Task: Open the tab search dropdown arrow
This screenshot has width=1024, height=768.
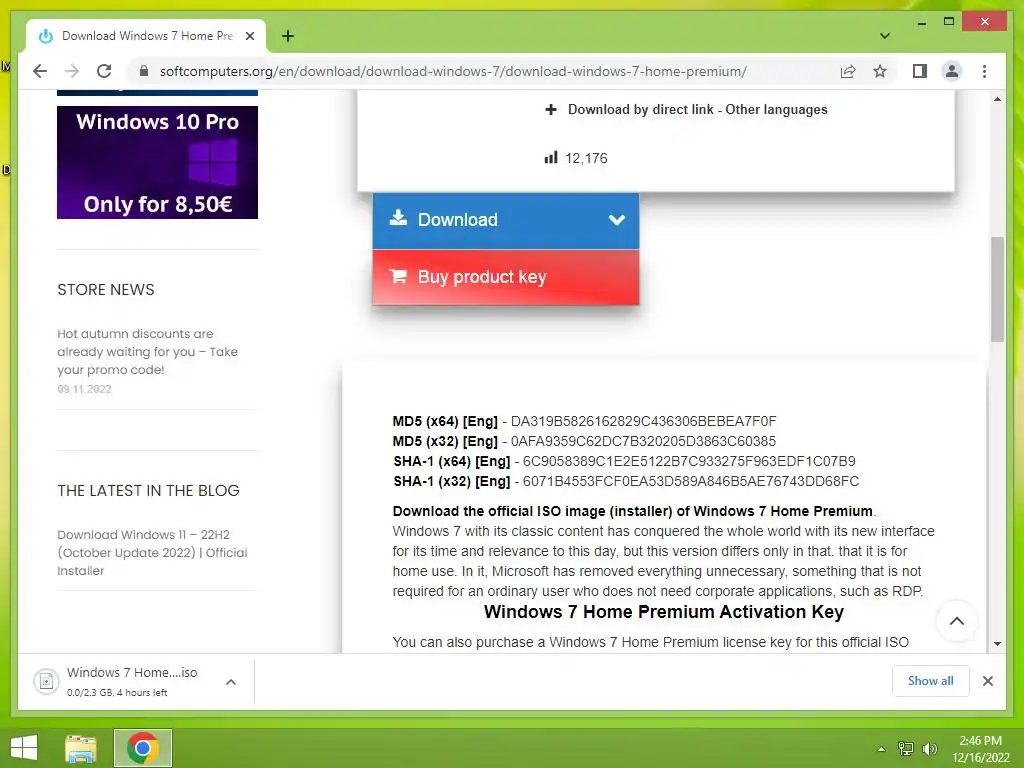Action: pyautogui.click(x=884, y=36)
